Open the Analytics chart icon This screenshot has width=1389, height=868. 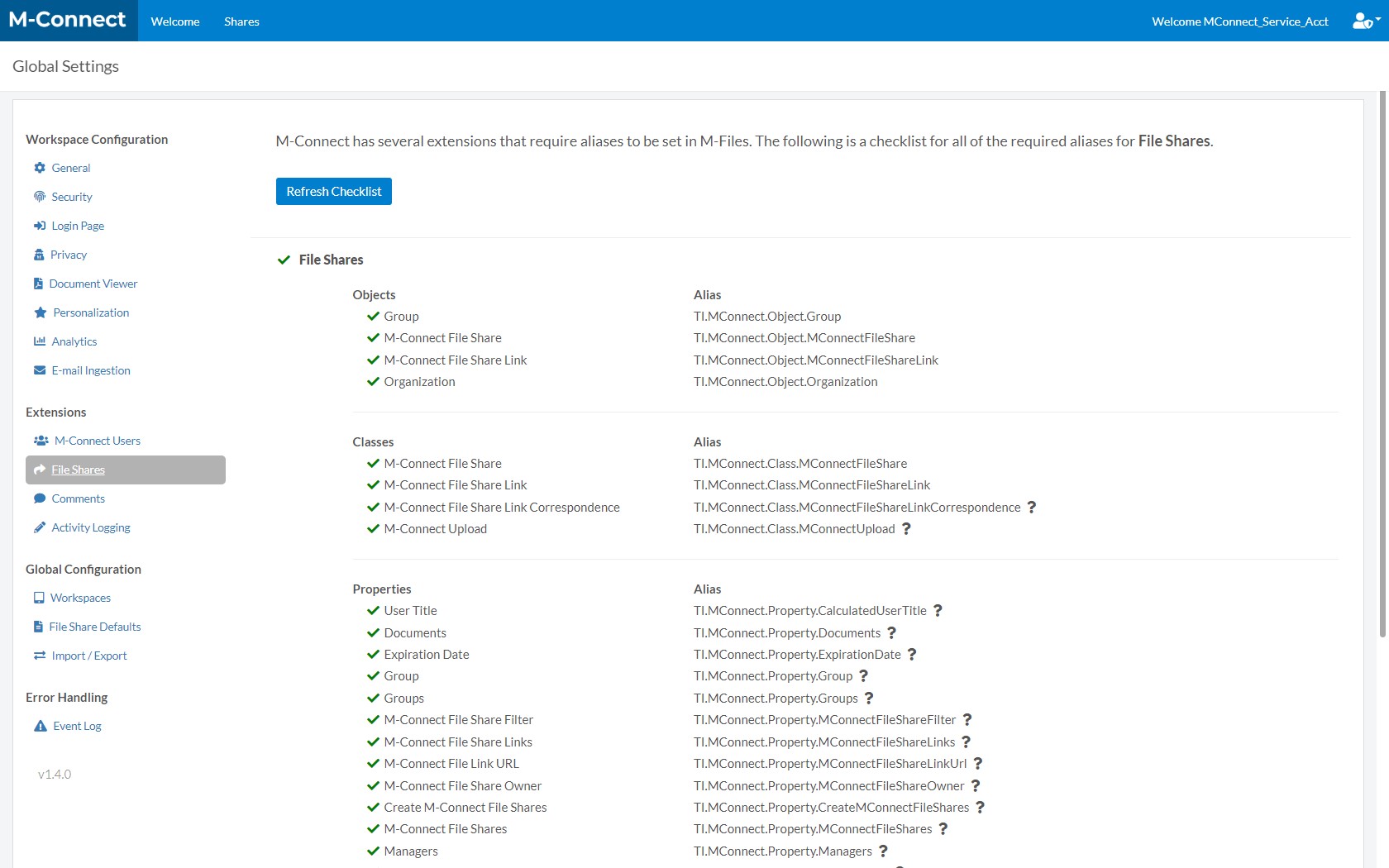pyautogui.click(x=39, y=341)
